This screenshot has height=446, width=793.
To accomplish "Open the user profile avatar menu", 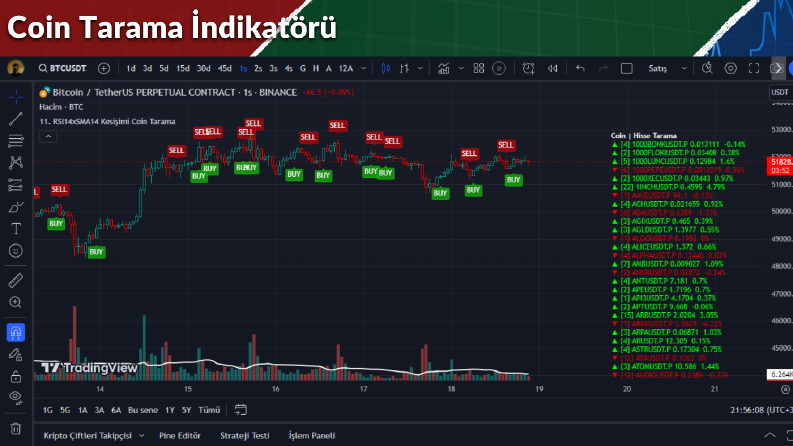I will [x=15, y=68].
